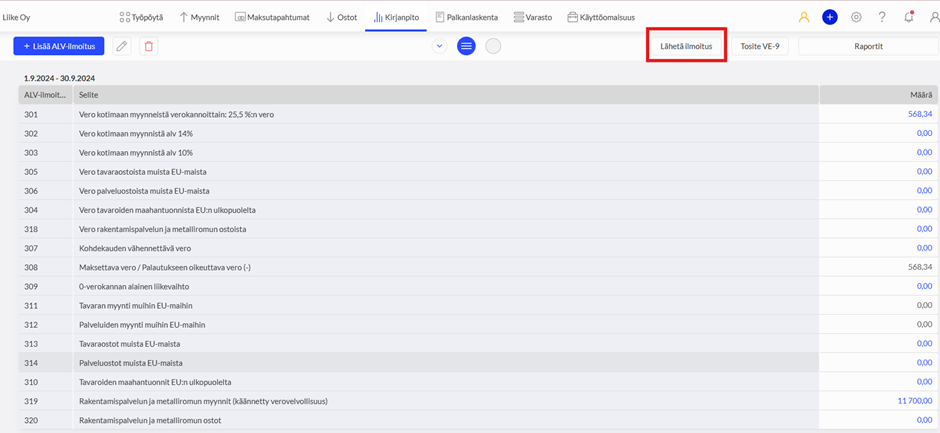Select the Kirjanpito tab

396,17
